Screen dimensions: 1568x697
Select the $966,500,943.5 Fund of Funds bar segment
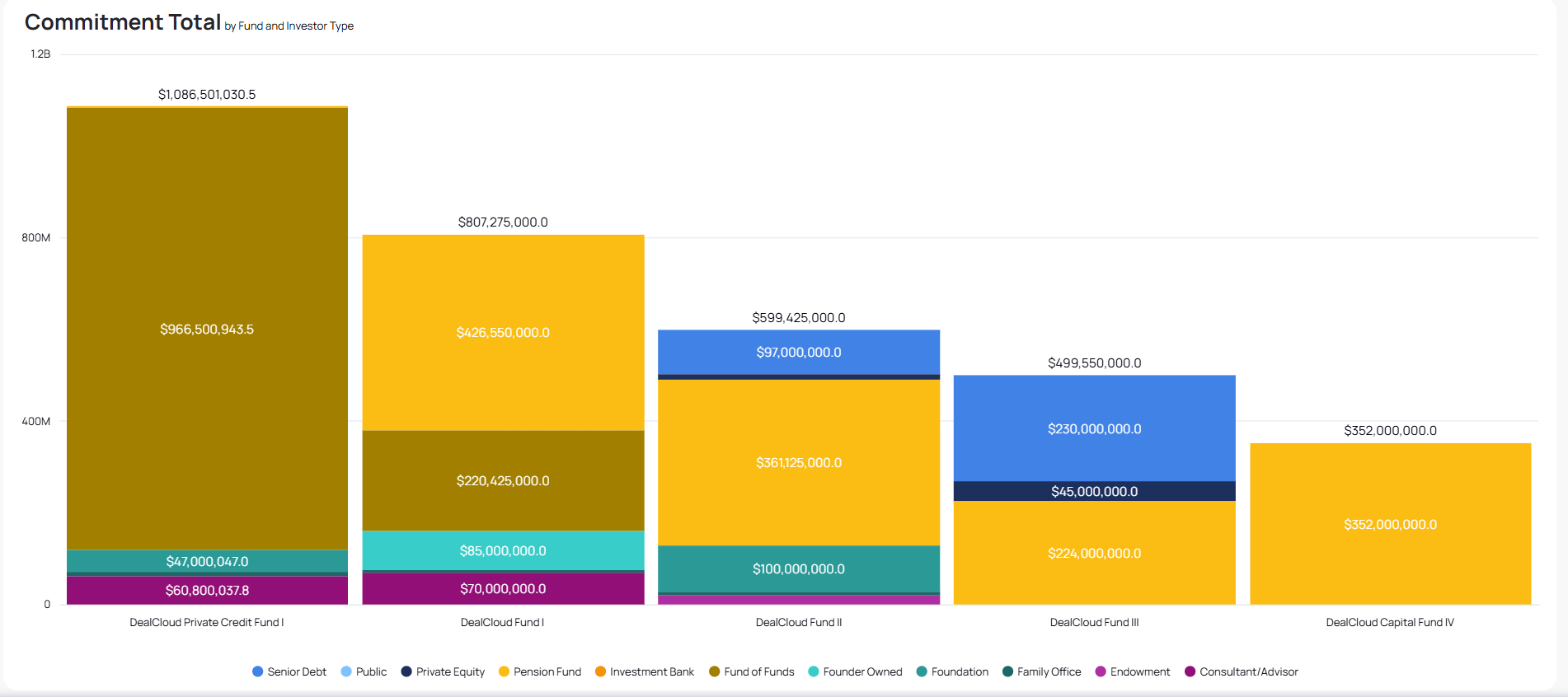point(207,329)
